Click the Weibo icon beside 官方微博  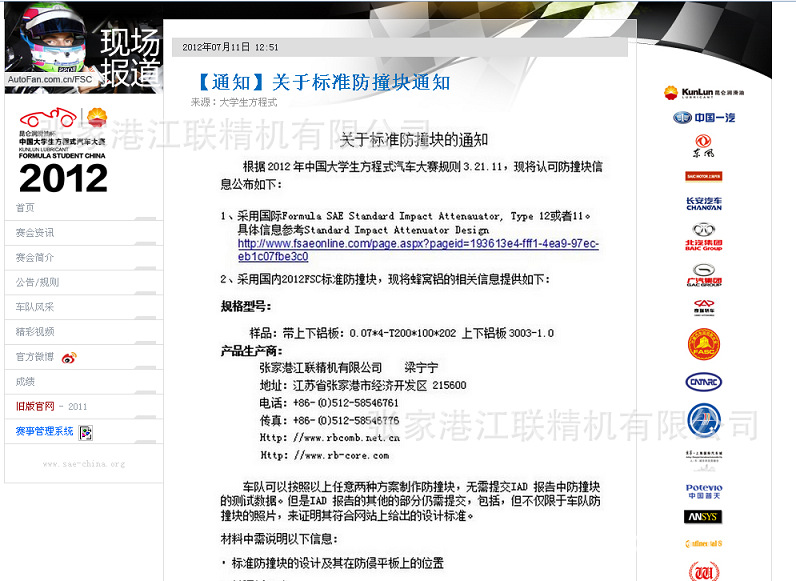pos(69,357)
